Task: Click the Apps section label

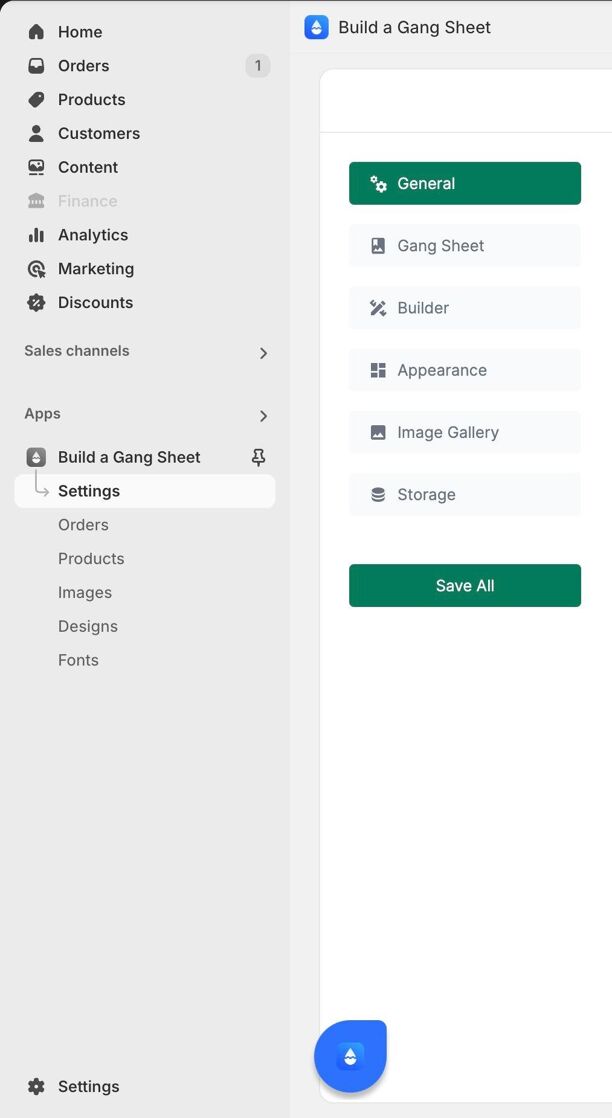Action: click(x=42, y=414)
